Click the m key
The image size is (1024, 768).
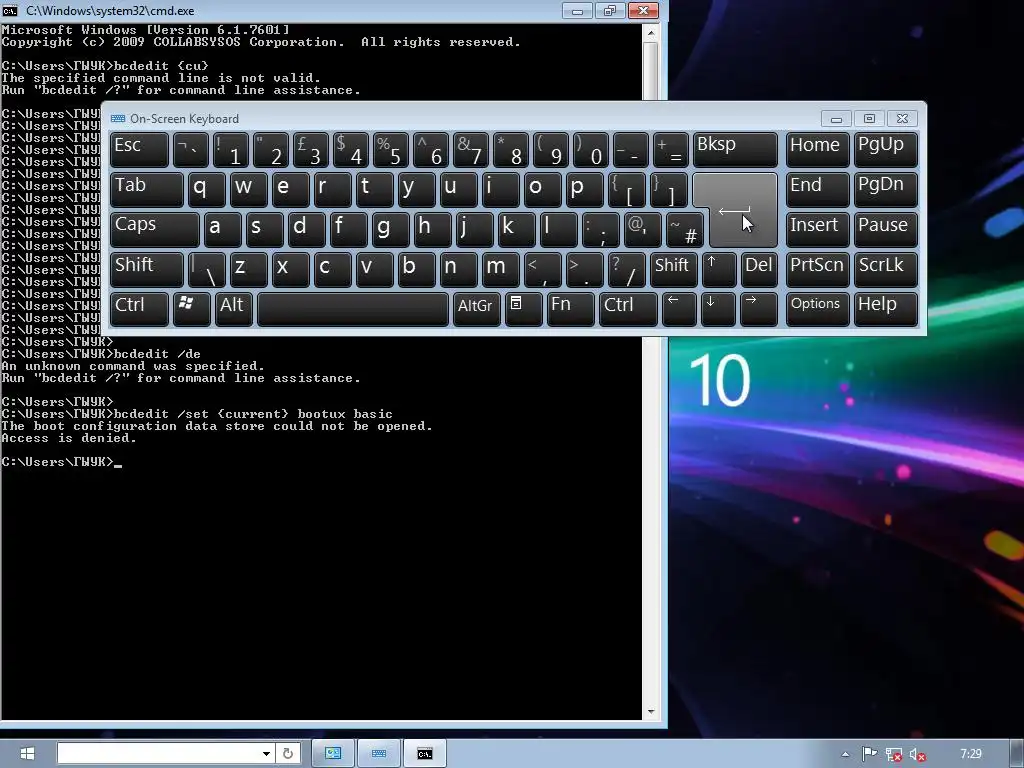(500, 270)
